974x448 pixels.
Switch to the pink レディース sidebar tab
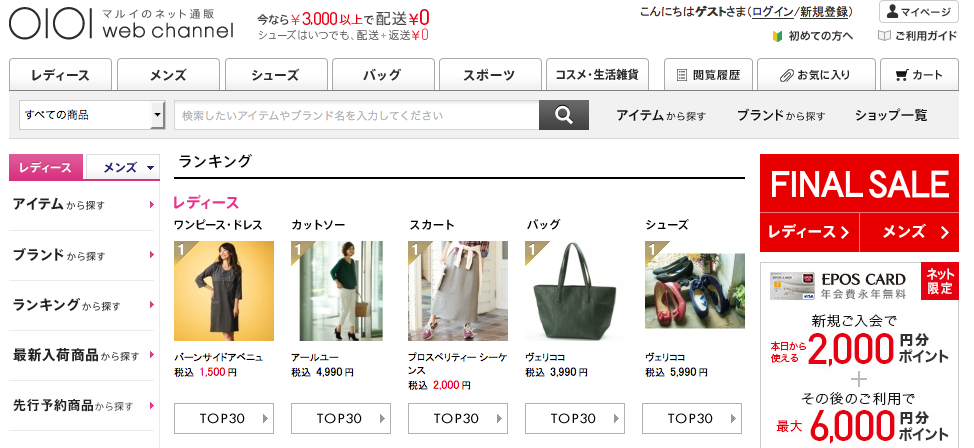[x=45, y=167]
